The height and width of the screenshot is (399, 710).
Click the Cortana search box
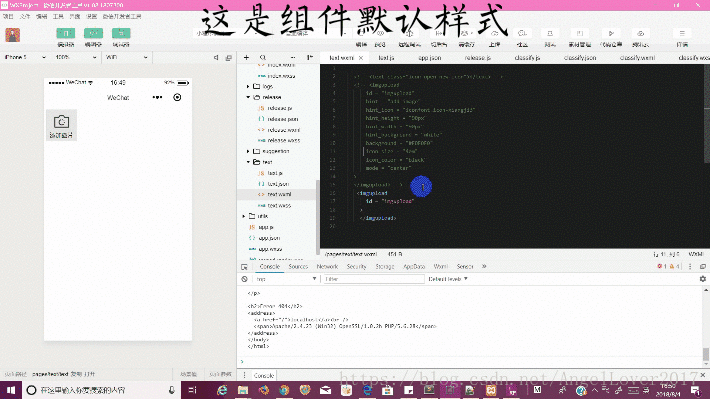pos(101,390)
